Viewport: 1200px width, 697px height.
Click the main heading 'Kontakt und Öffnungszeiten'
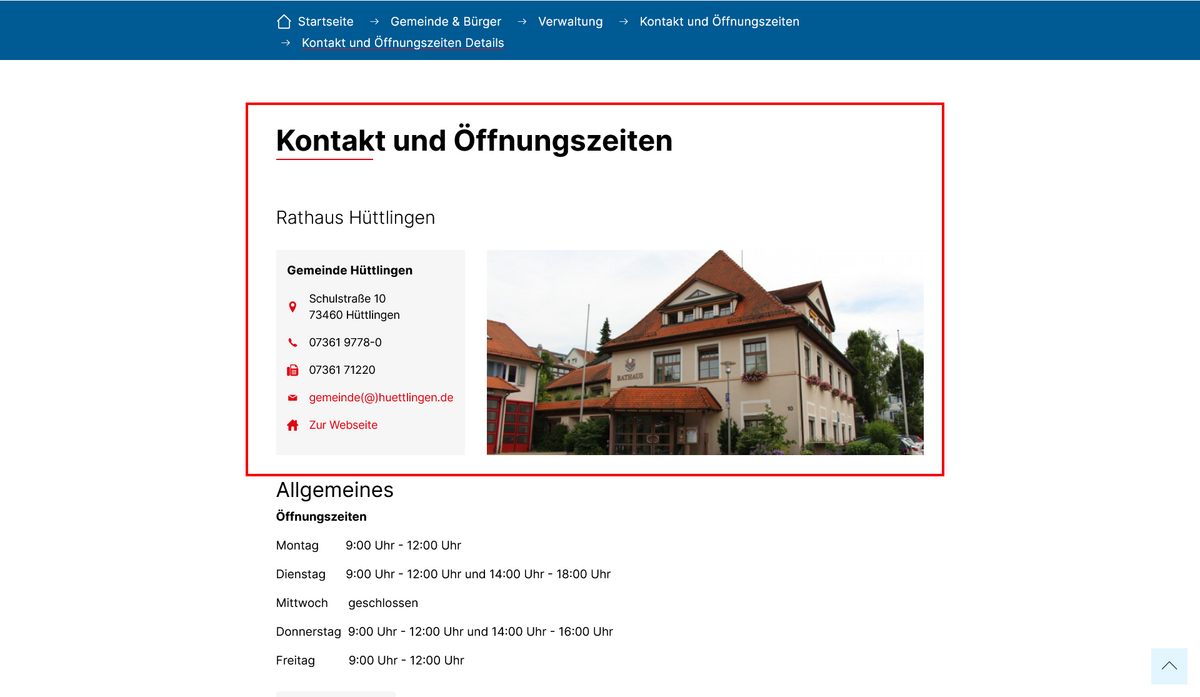pos(474,140)
